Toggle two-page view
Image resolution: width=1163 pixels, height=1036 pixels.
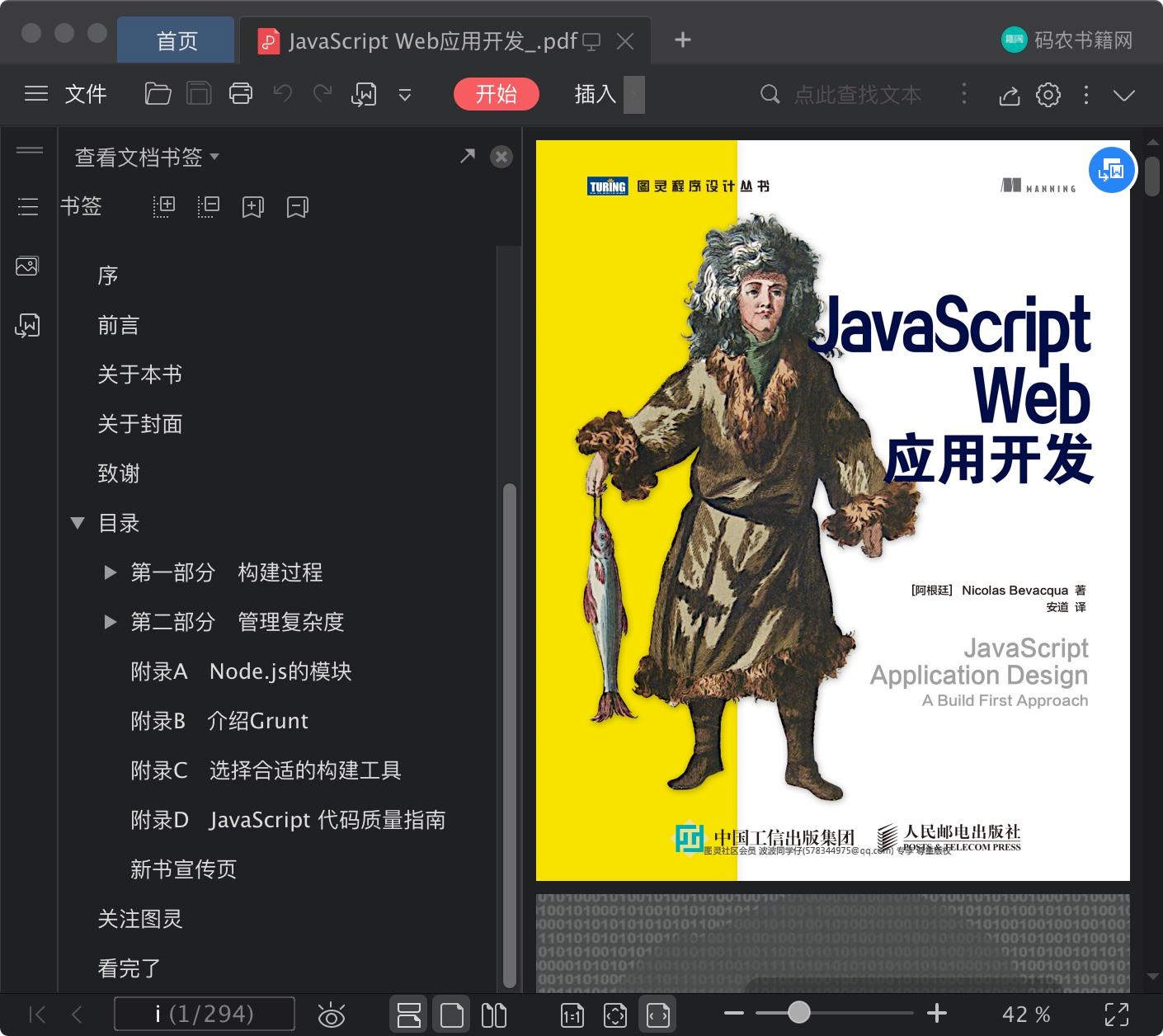click(493, 1015)
